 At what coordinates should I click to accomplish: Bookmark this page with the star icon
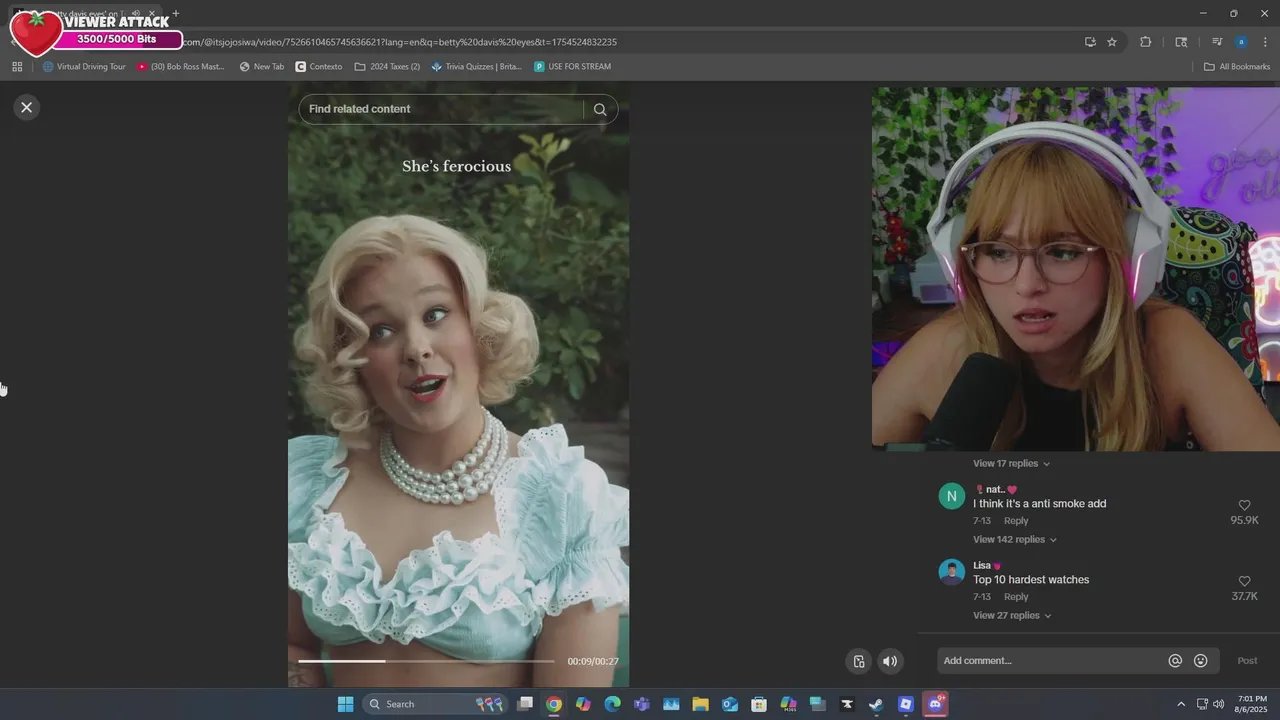click(x=1112, y=42)
